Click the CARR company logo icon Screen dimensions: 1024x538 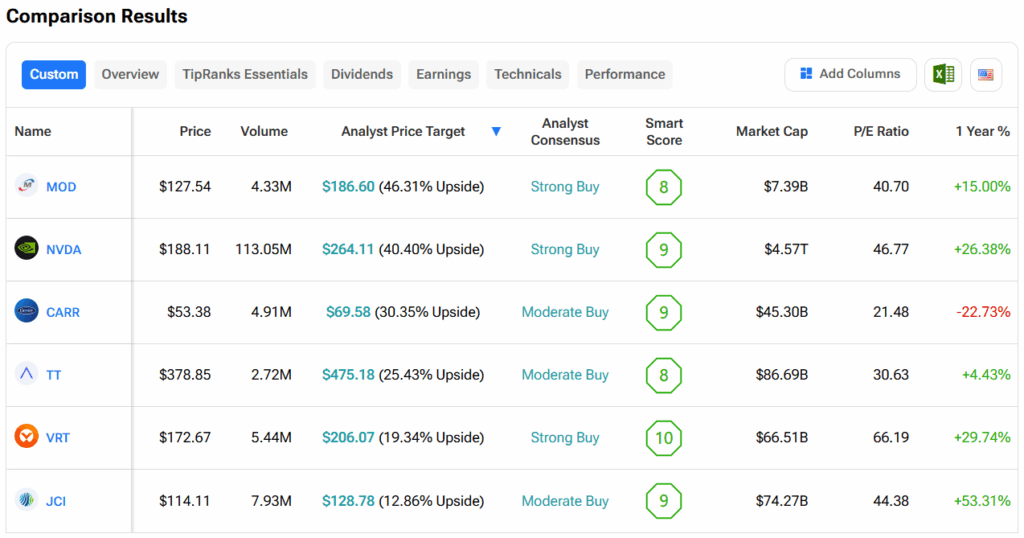(x=27, y=312)
